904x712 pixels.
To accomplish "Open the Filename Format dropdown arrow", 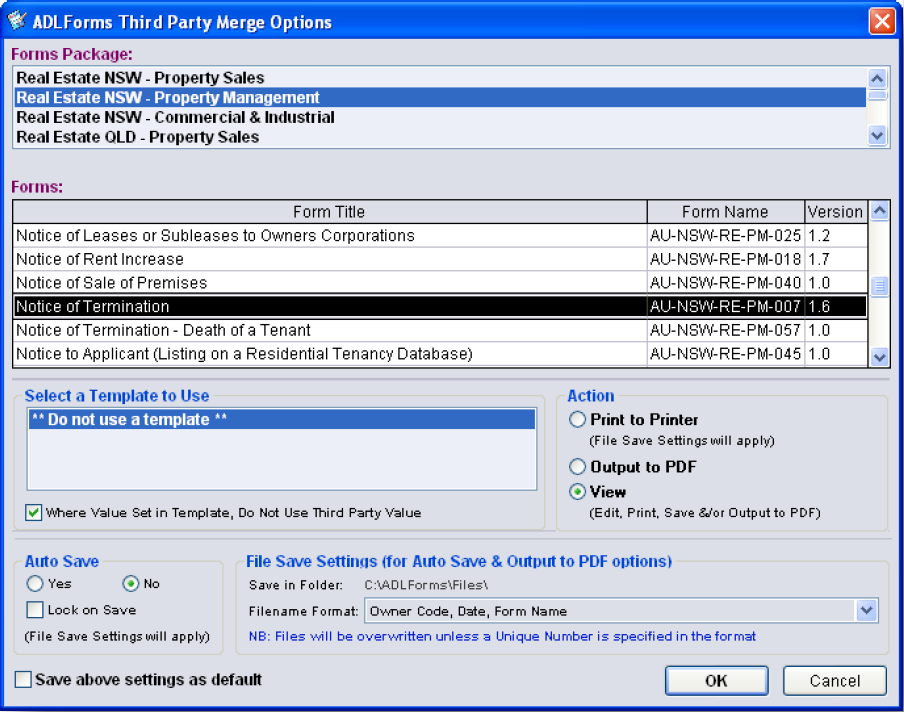I will [x=867, y=611].
